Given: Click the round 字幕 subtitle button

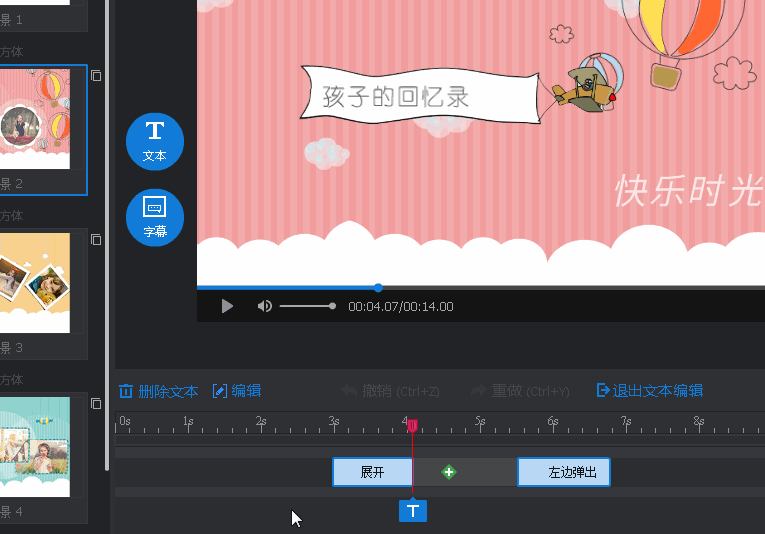Looking at the screenshot, I should click(x=155, y=218).
